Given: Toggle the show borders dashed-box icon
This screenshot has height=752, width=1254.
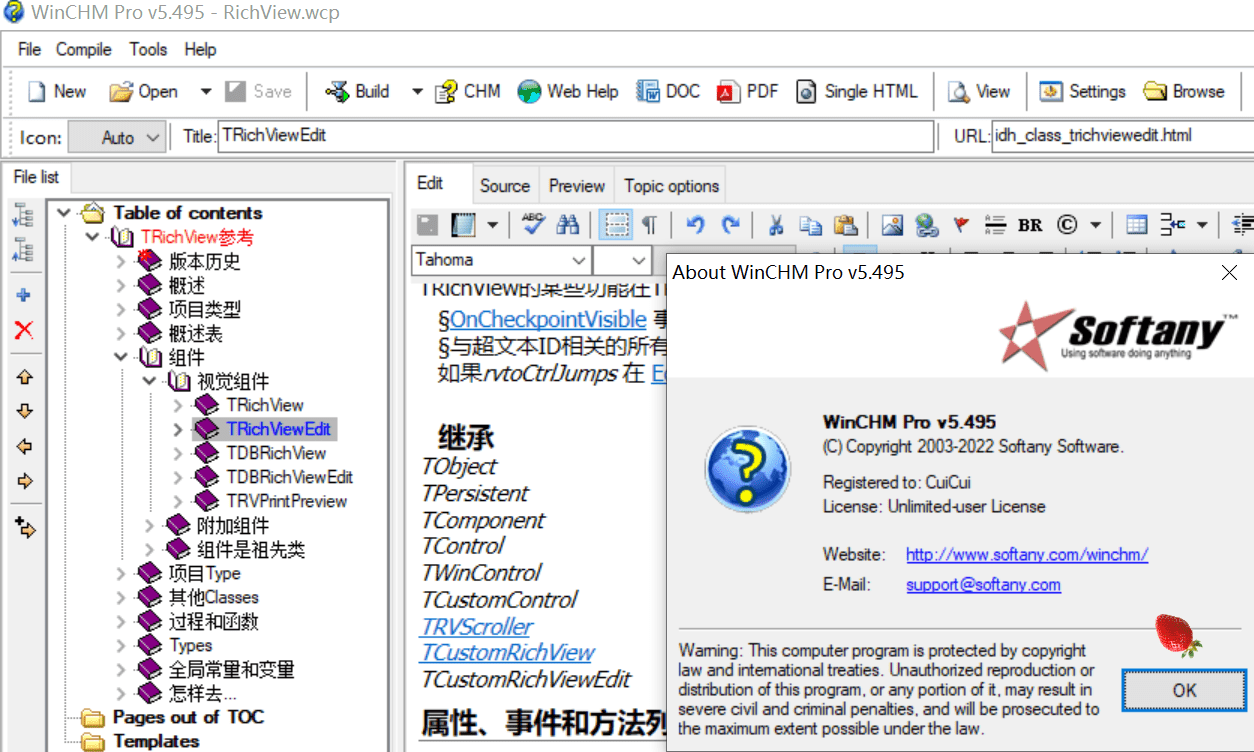Looking at the screenshot, I should coord(617,224).
